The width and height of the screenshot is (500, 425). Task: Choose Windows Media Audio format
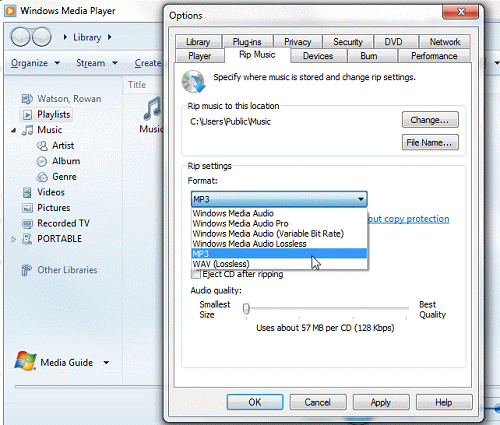[279, 213]
